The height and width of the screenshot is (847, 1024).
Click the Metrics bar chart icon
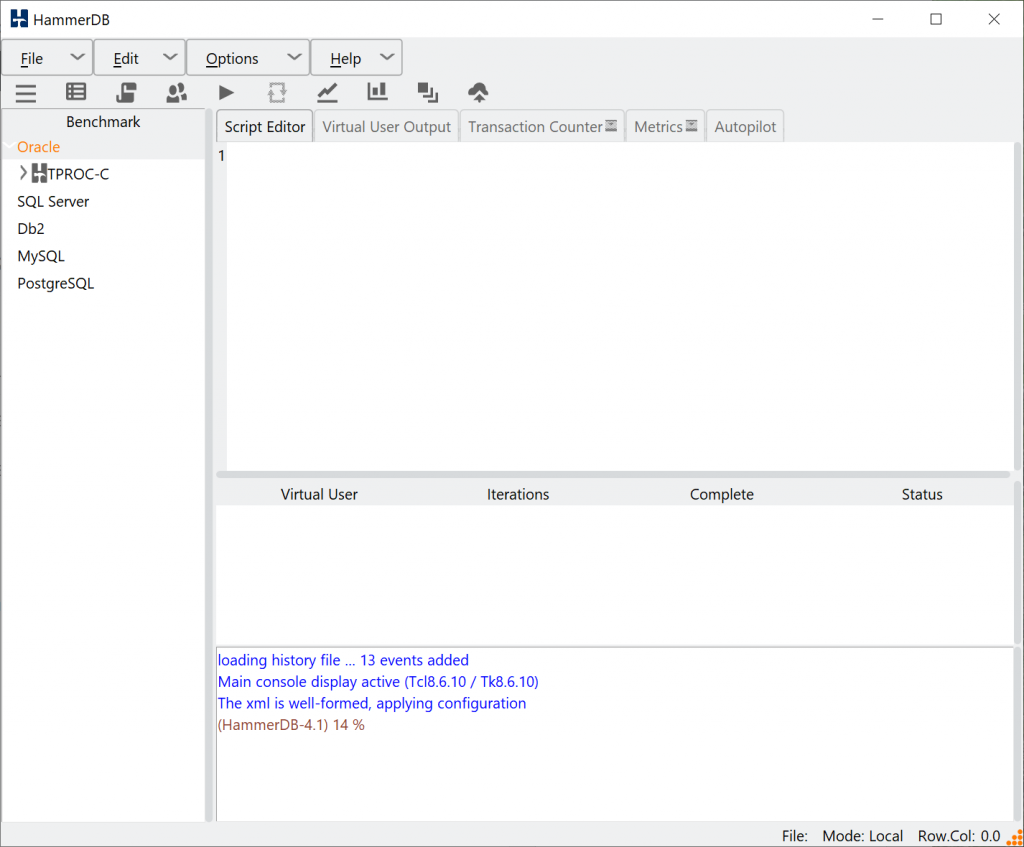[x=377, y=92]
